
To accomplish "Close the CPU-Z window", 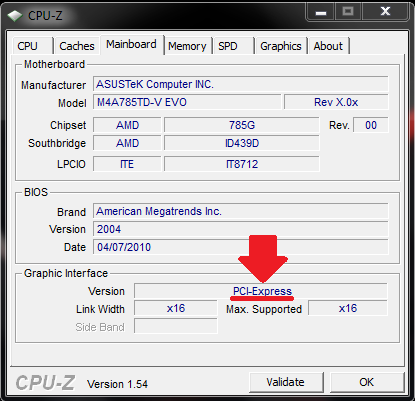I will point(385,12).
